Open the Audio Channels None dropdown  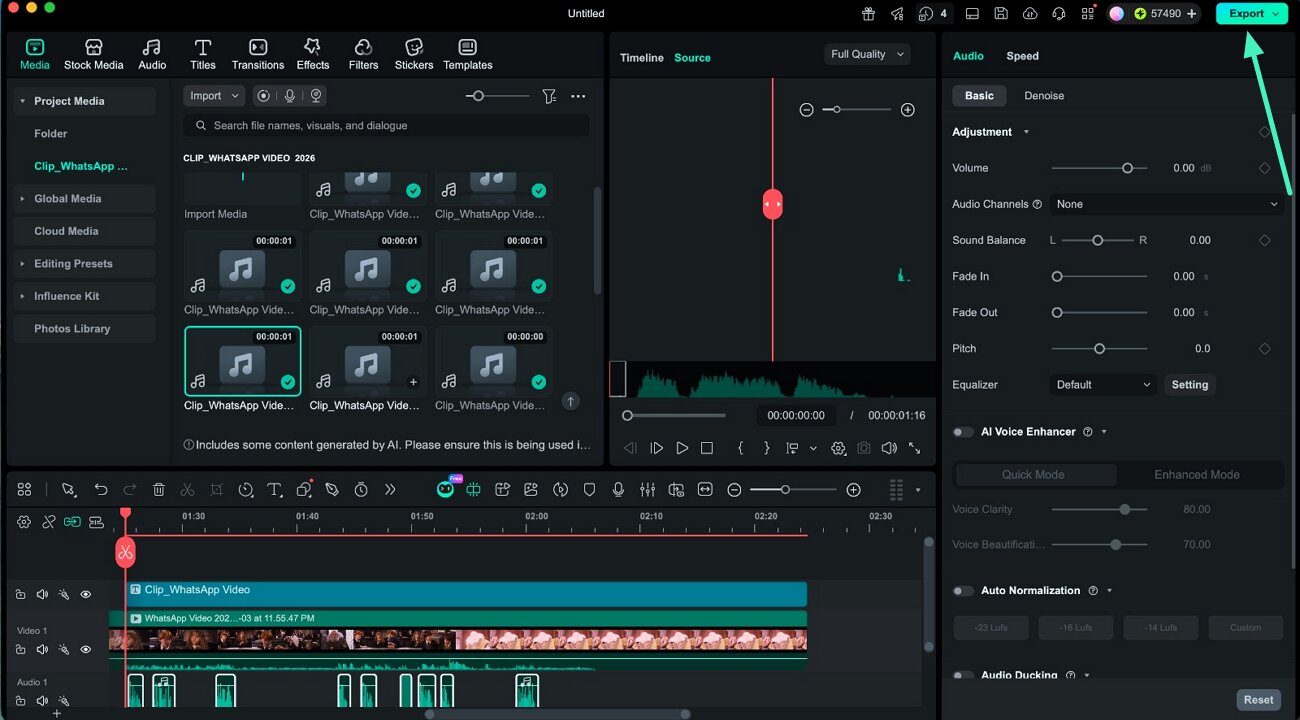coord(1167,204)
